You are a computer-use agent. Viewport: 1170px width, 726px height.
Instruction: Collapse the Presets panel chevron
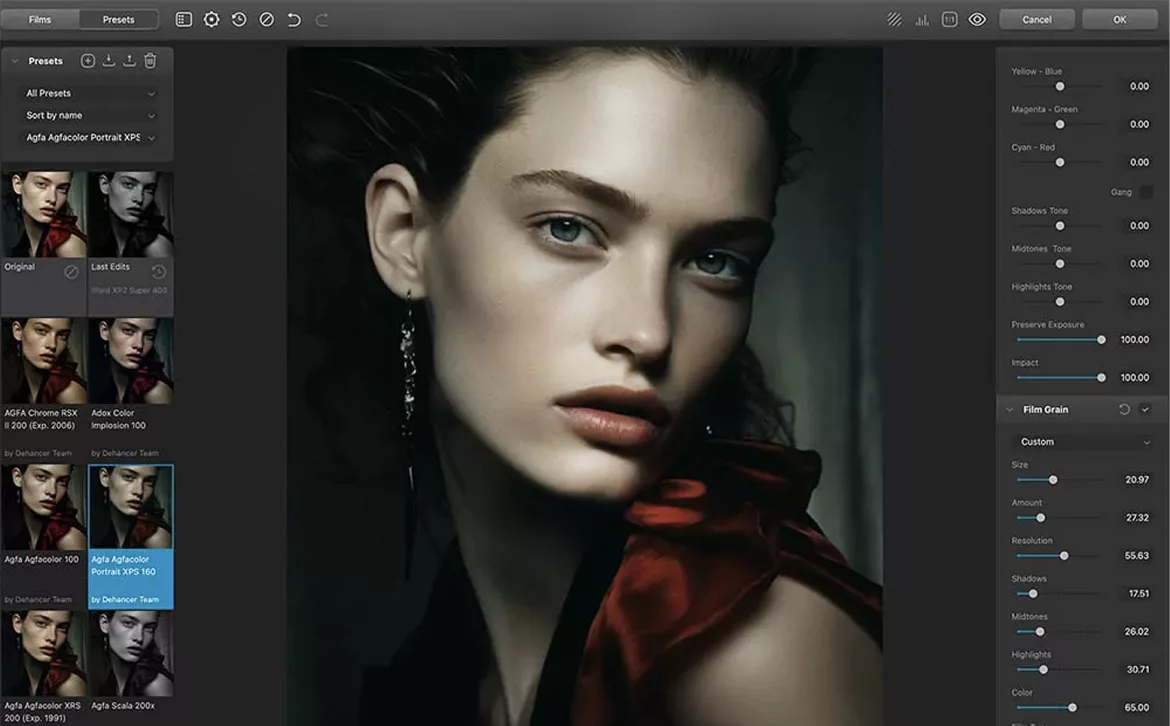pos(16,60)
